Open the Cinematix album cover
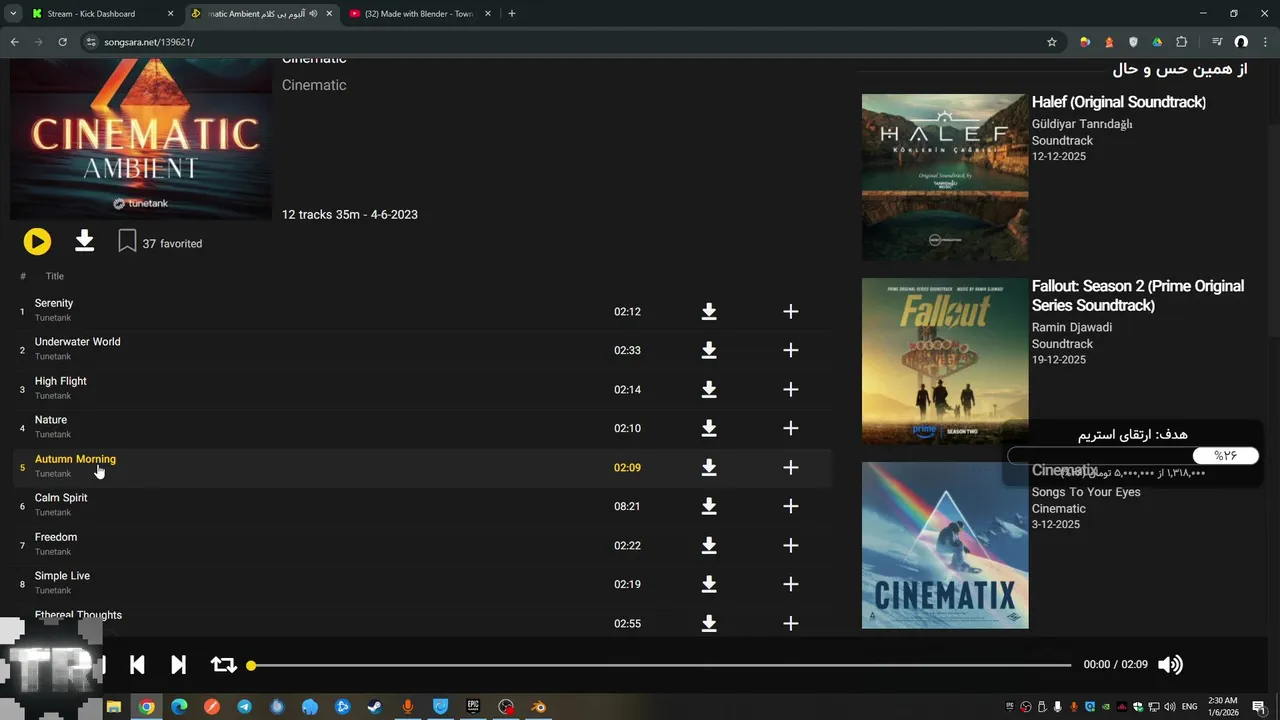1280x720 pixels. (x=945, y=545)
